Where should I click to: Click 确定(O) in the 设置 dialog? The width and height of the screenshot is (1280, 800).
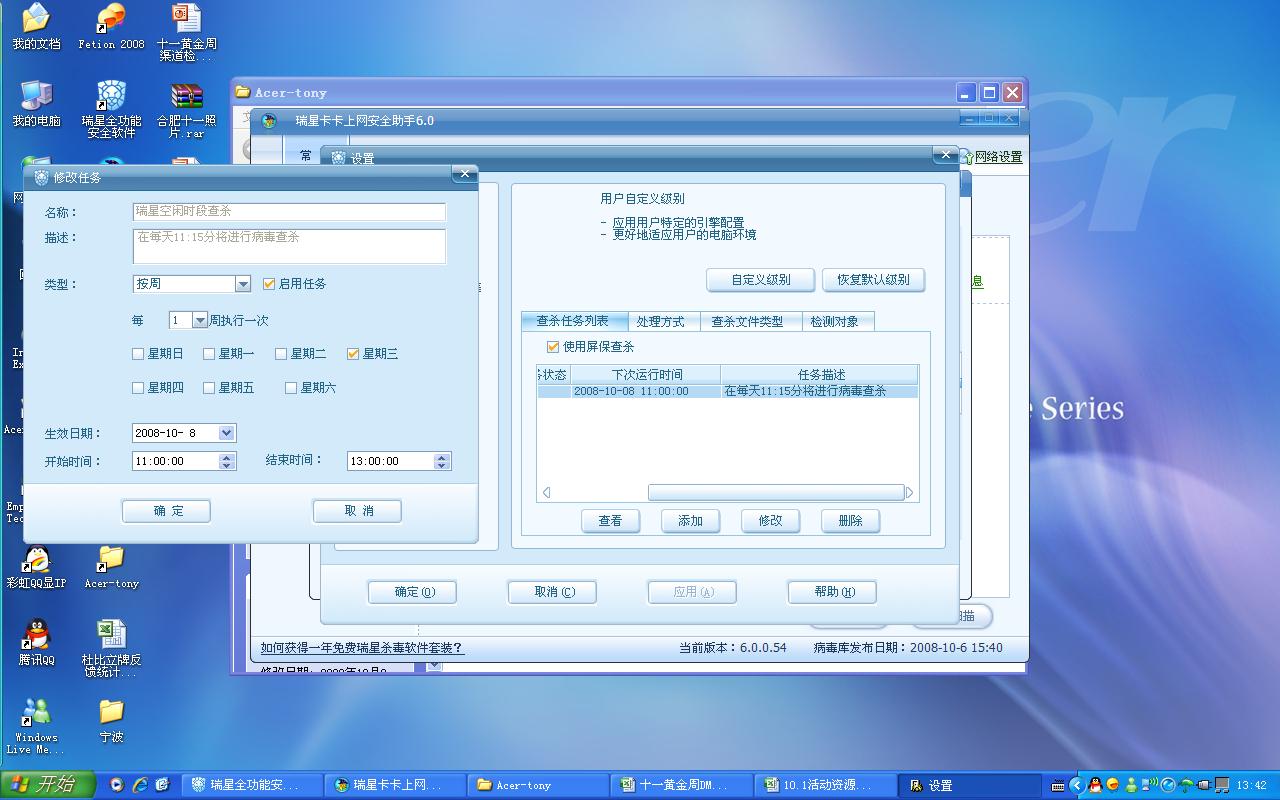(x=412, y=592)
